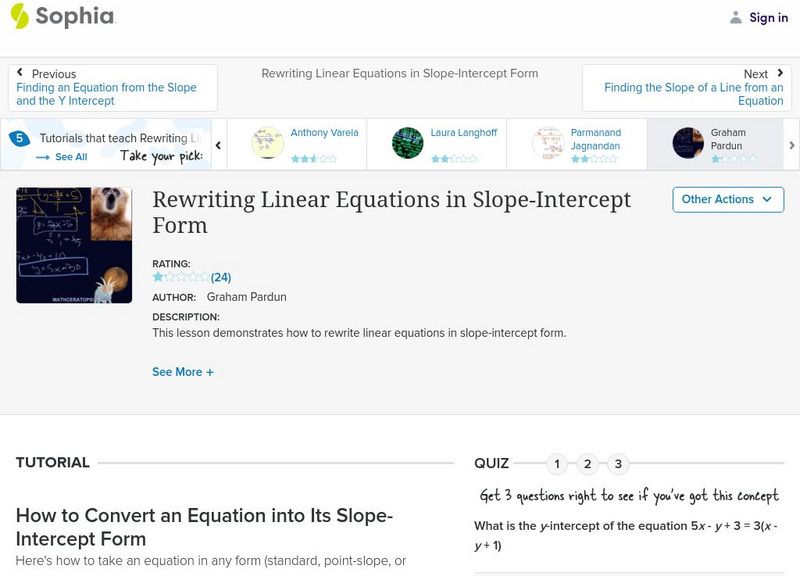The width and height of the screenshot is (800, 576).
Task: Go to quiz question 1
Action: [x=557, y=464]
